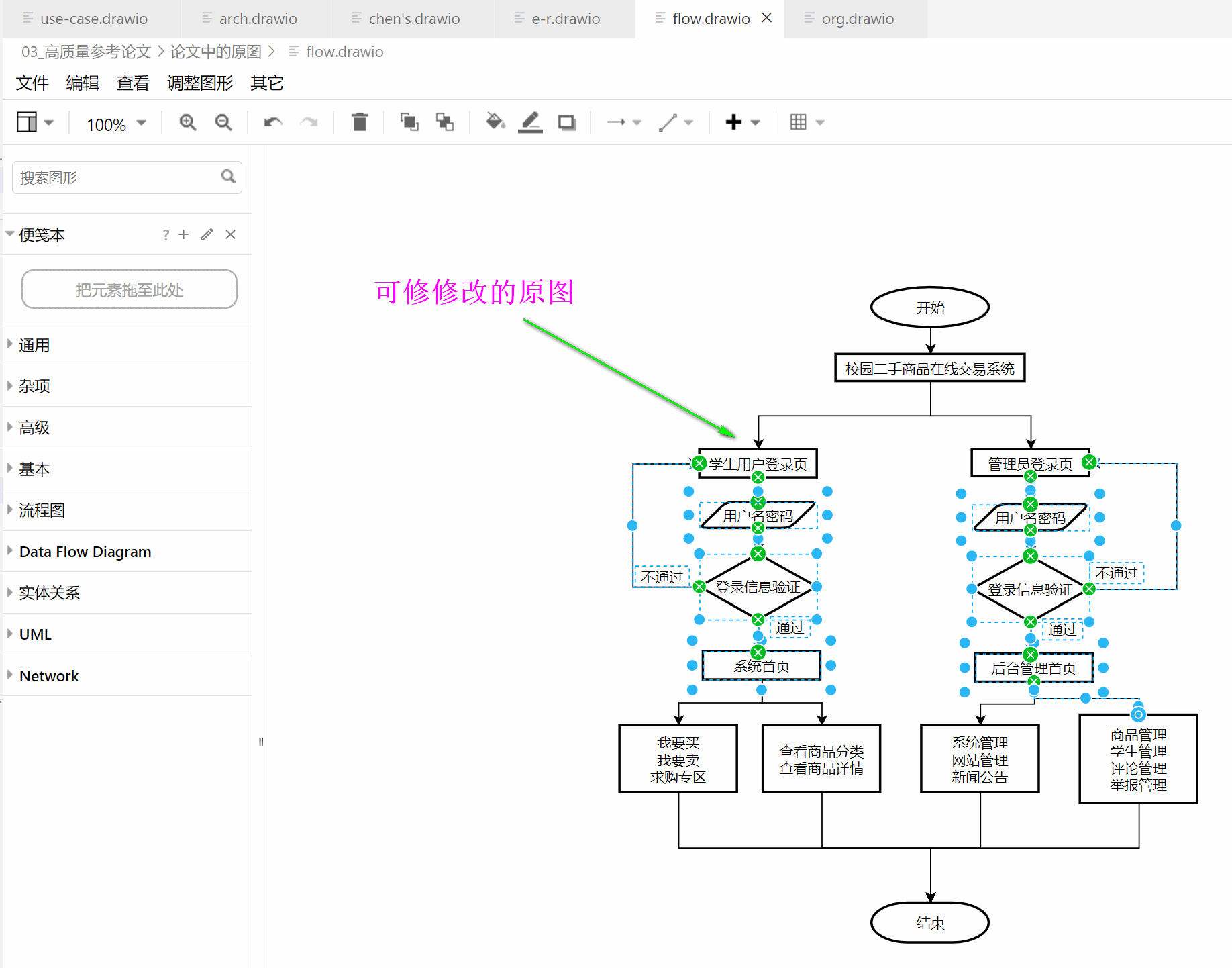Viewport: 1232px width, 968px height.
Task: Expand the UML shape category
Action: tap(127, 634)
